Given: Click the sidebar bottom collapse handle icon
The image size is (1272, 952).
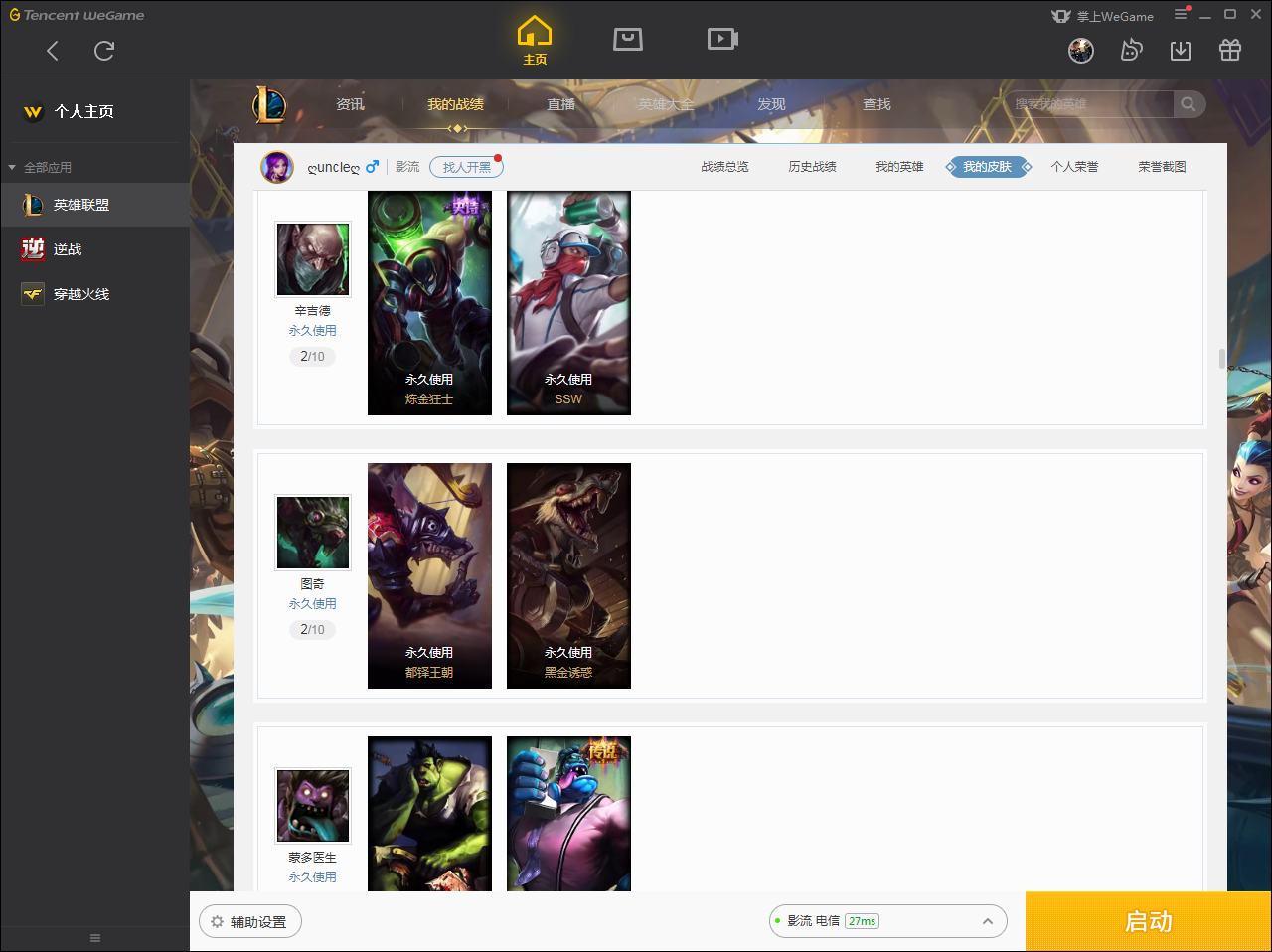Looking at the screenshot, I should tap(95, 938).
